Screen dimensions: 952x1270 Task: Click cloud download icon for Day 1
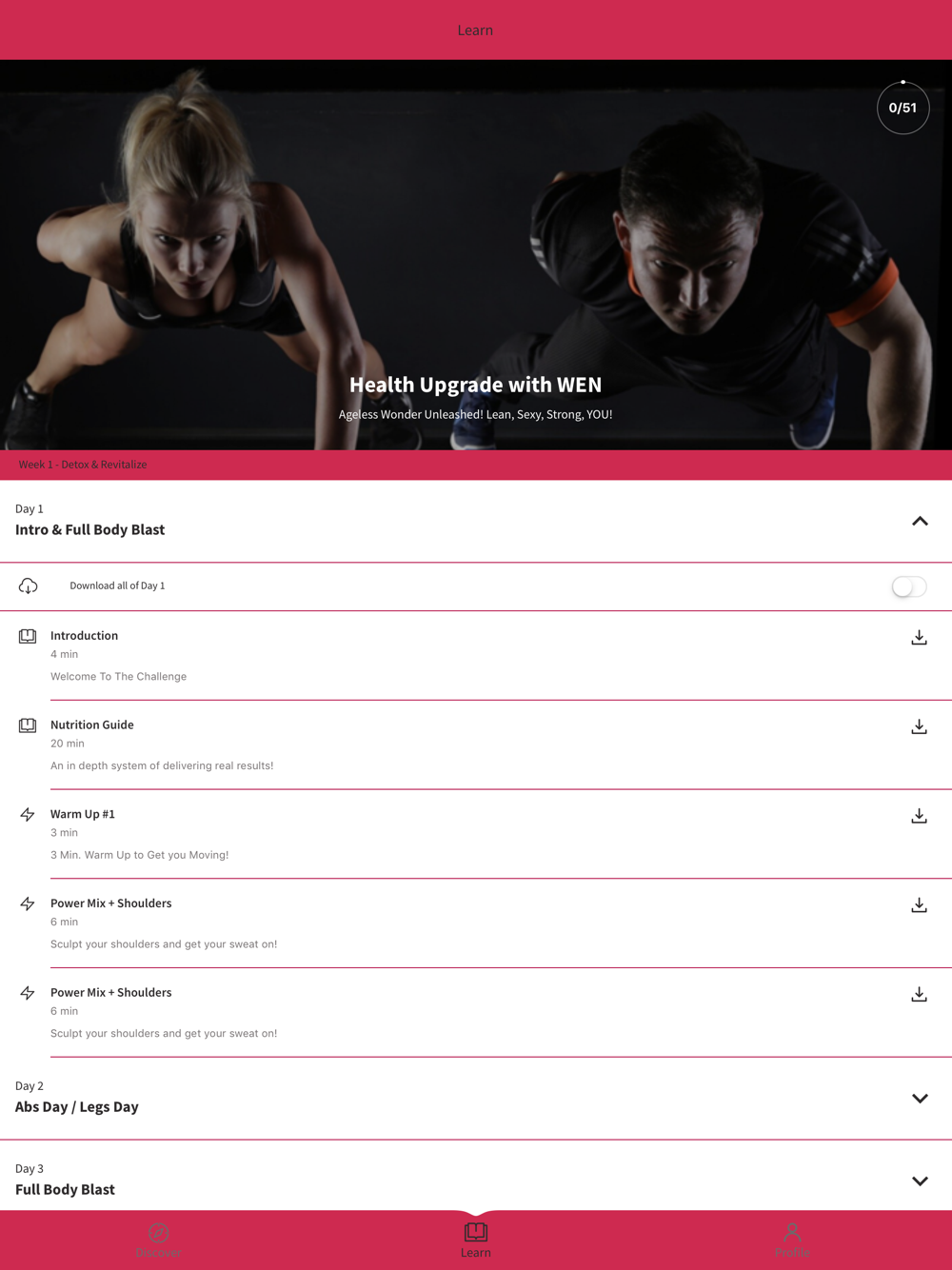point(29,585)
